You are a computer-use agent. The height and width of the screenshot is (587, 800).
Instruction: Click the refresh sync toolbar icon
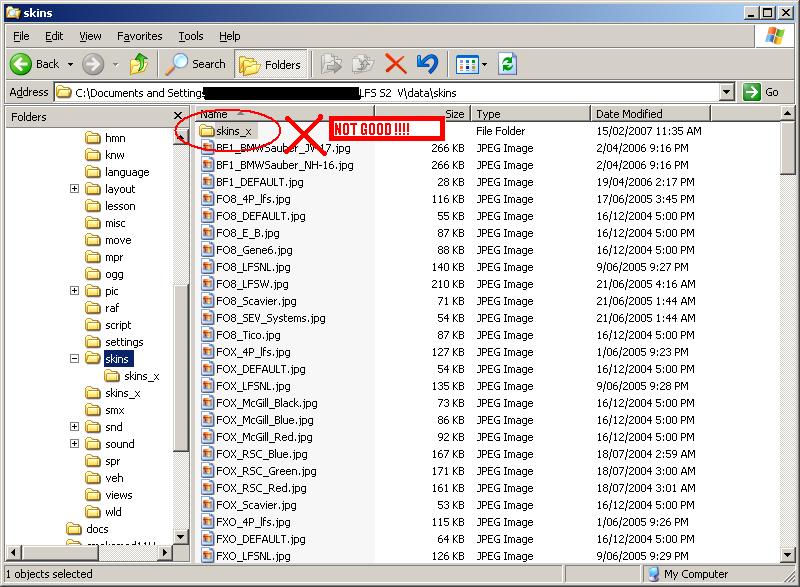(x=508, y=64)
